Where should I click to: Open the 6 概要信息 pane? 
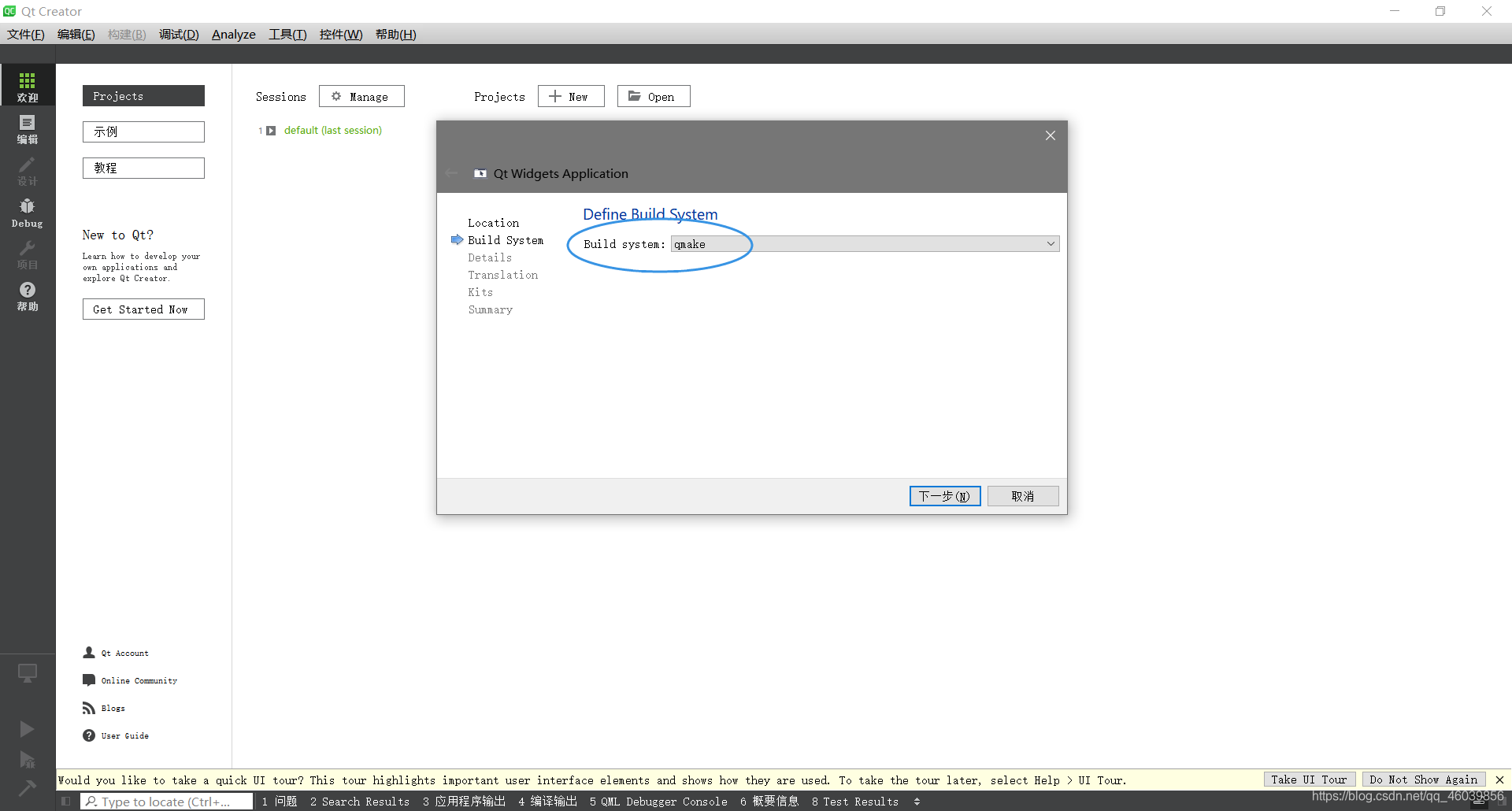tap(769, 802)
